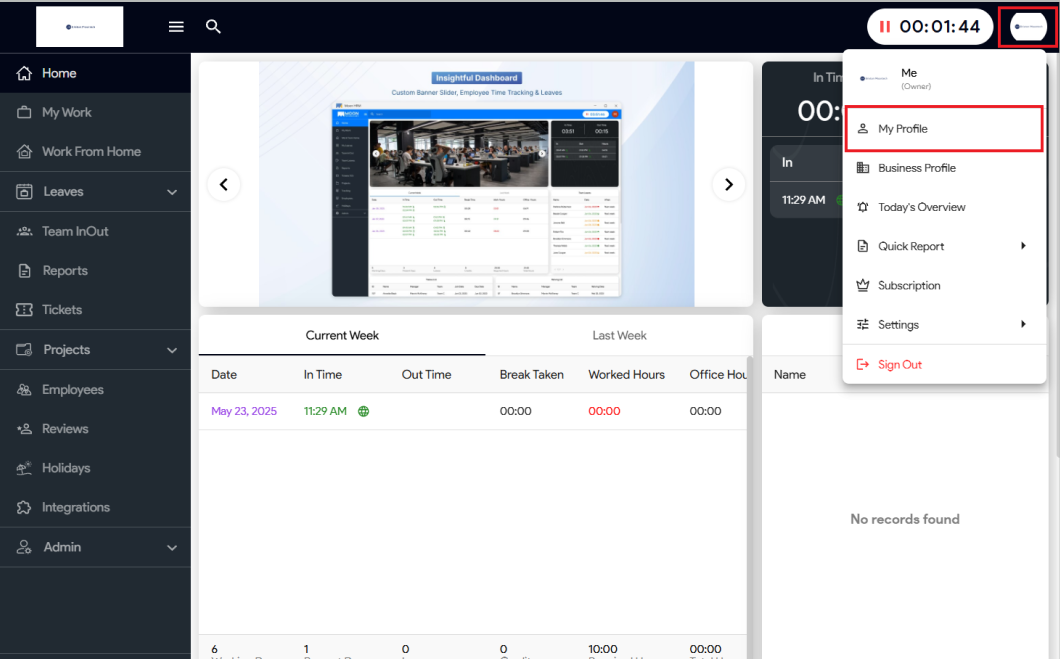The height and width of the screenshot is (659, 1060).
Task: Open Integrations puzzle icon
Action: tap(24, 508)
